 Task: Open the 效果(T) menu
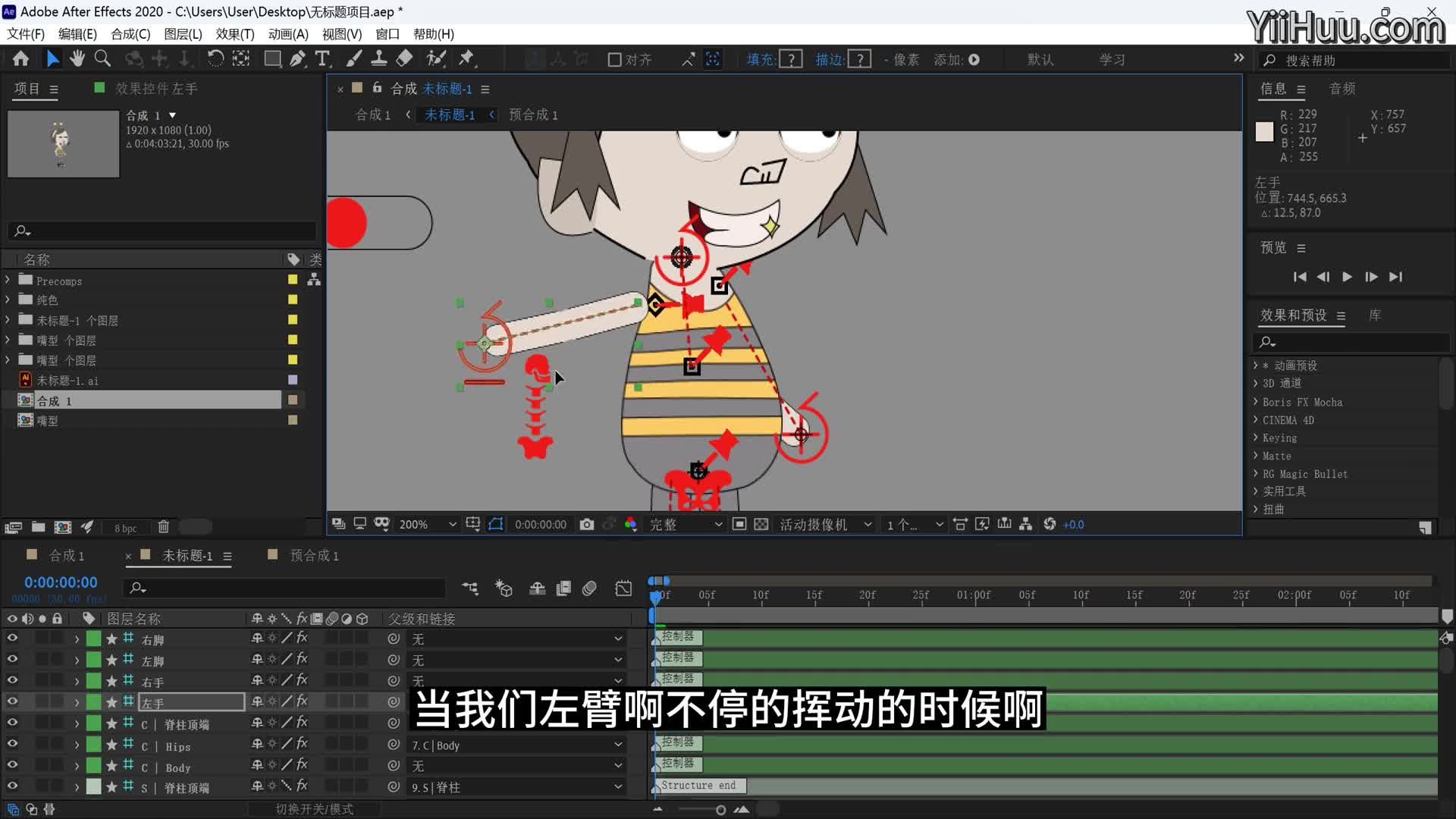tap(235, 34)
